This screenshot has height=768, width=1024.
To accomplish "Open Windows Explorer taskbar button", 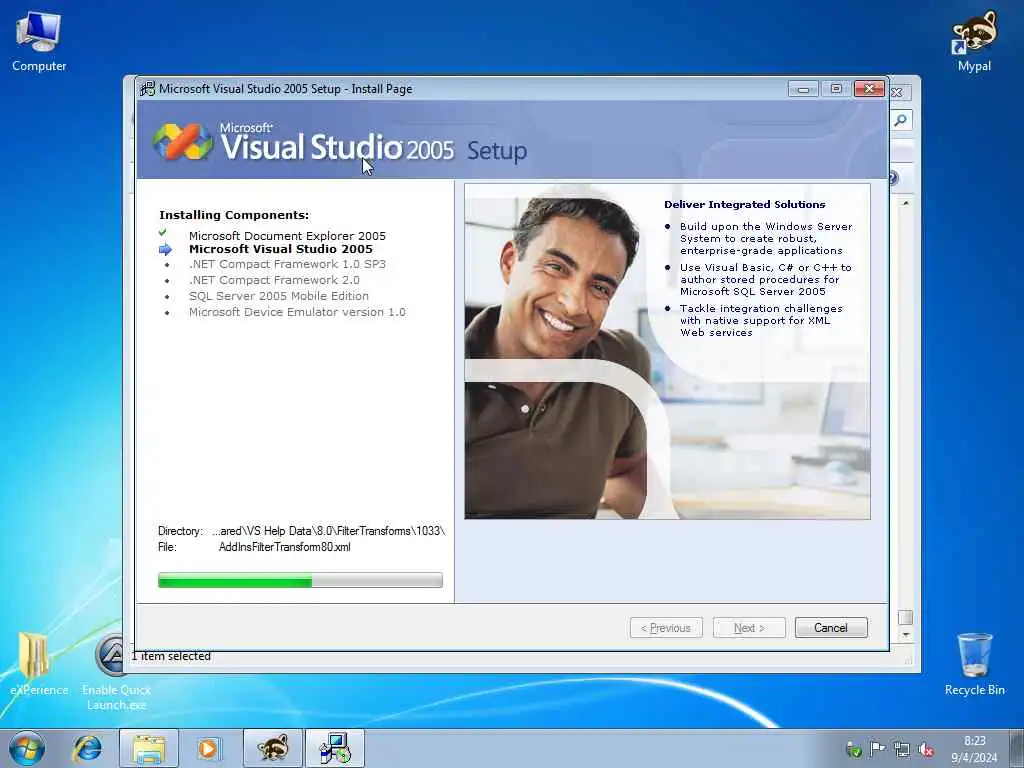I will 149,748.
